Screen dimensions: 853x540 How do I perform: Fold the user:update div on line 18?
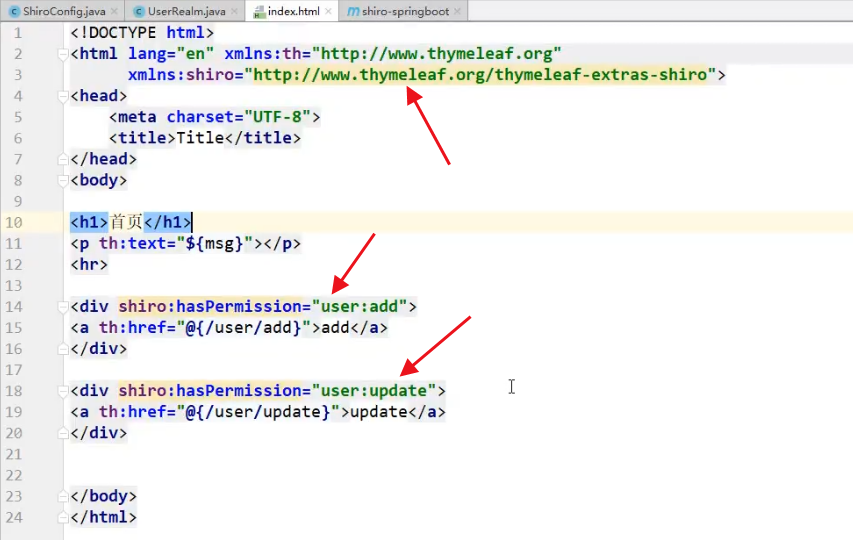[63, 391]
